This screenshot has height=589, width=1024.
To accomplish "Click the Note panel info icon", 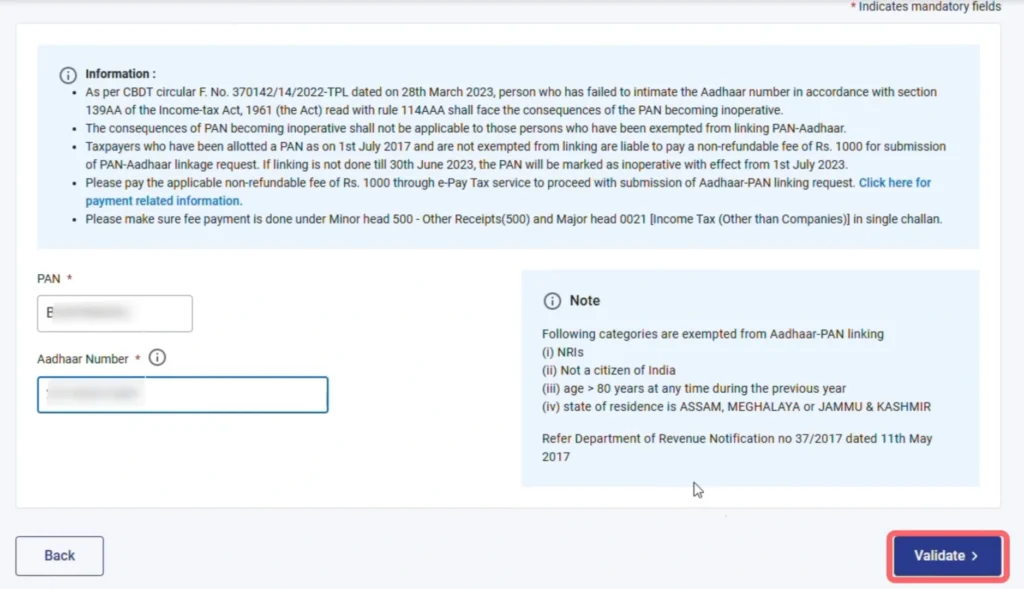I will [552, 301].
